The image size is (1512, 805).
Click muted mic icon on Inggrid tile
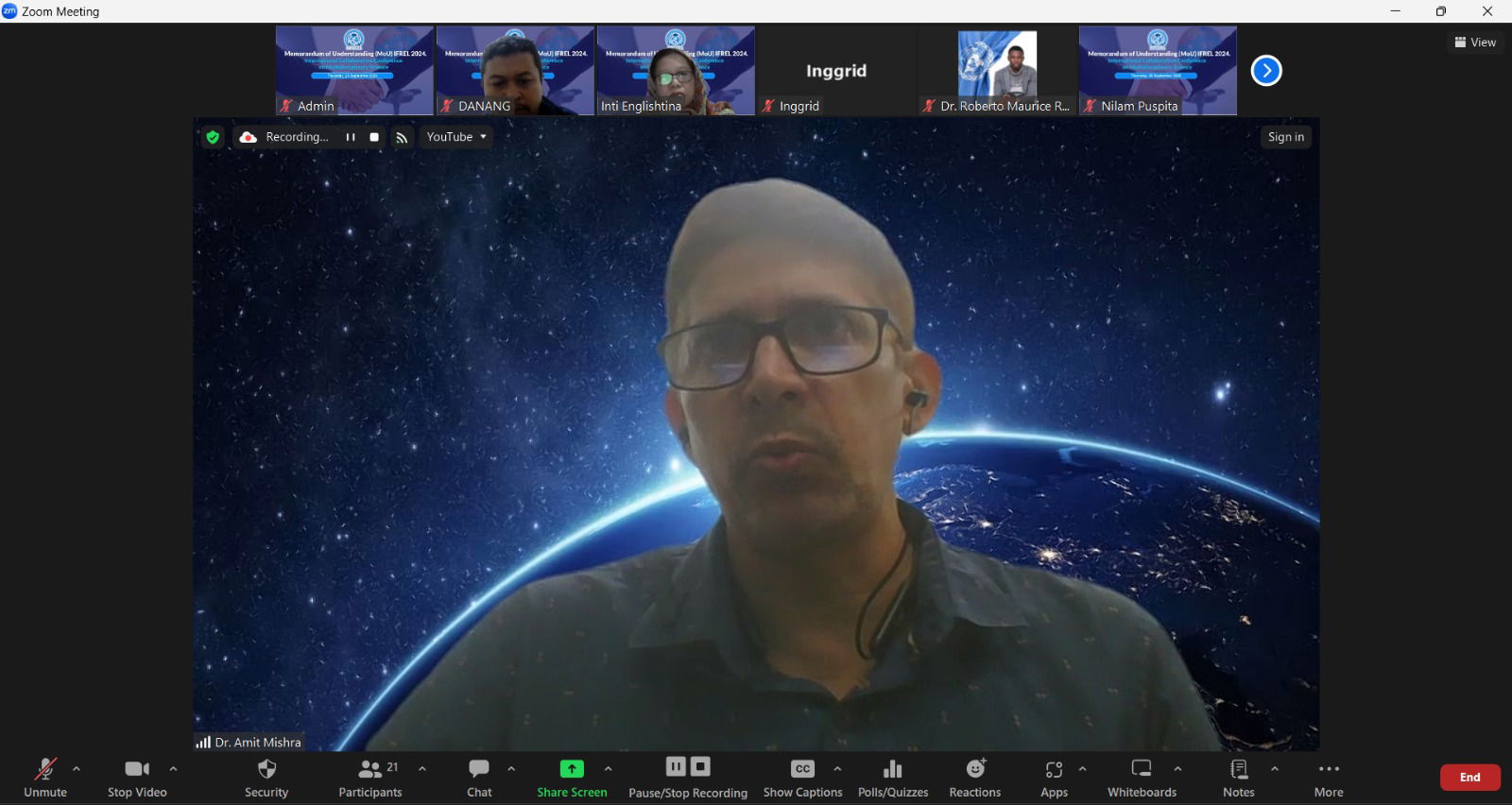click(x=768, y=106)
